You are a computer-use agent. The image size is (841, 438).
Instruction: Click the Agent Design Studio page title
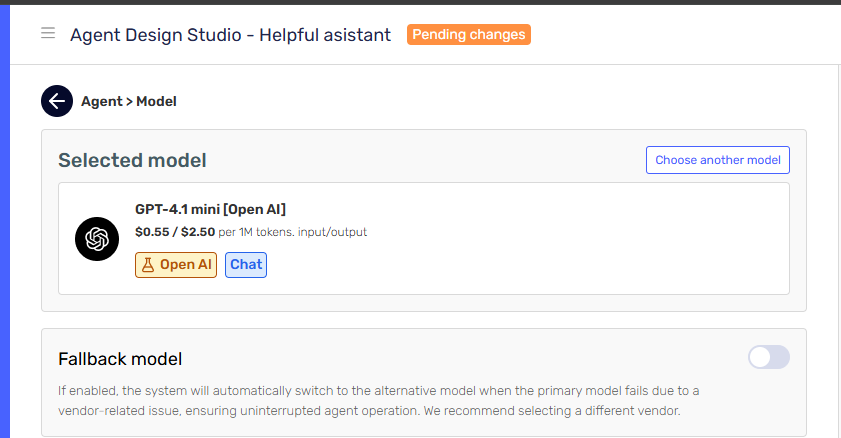[x=230, y=35]
